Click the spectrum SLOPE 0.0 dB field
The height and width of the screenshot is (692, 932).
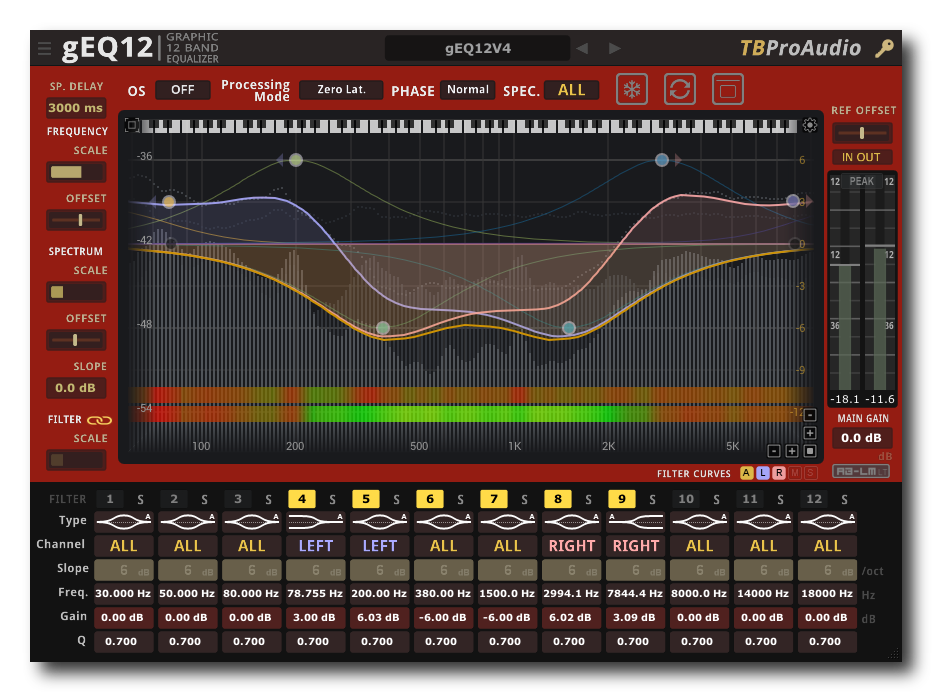[x=76, y=388]
